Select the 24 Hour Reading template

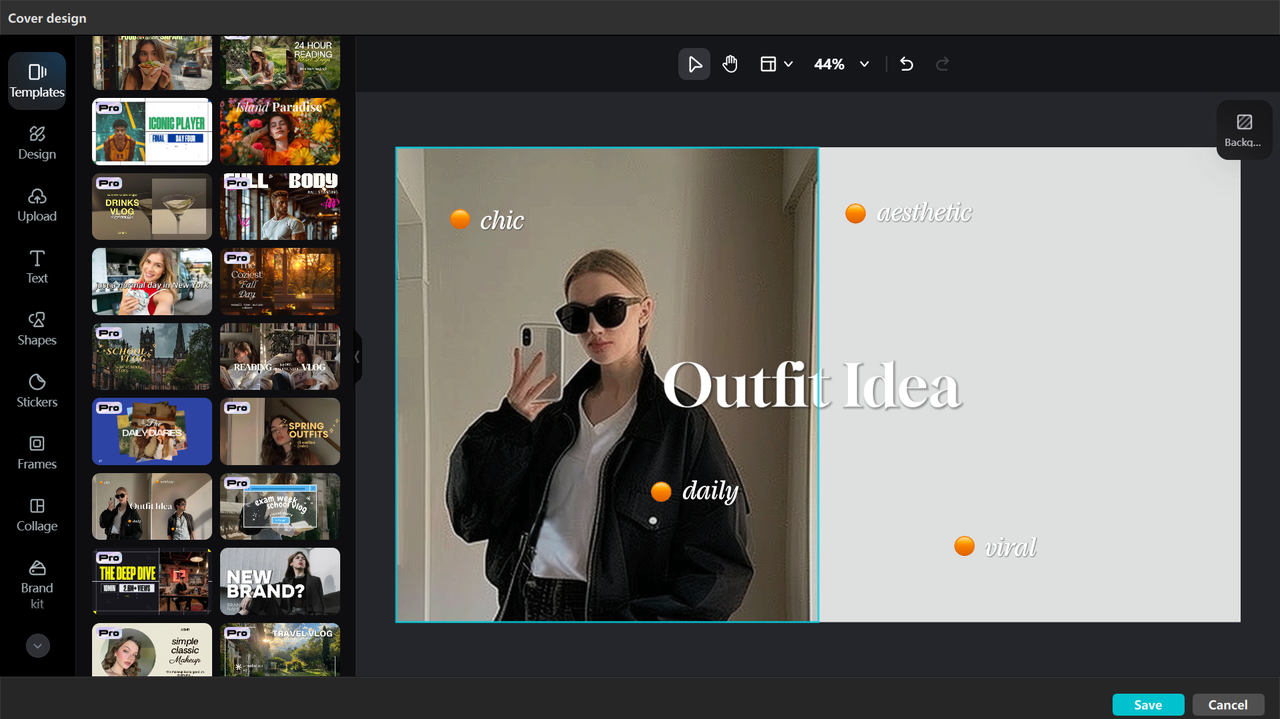(x=280, y=63)
